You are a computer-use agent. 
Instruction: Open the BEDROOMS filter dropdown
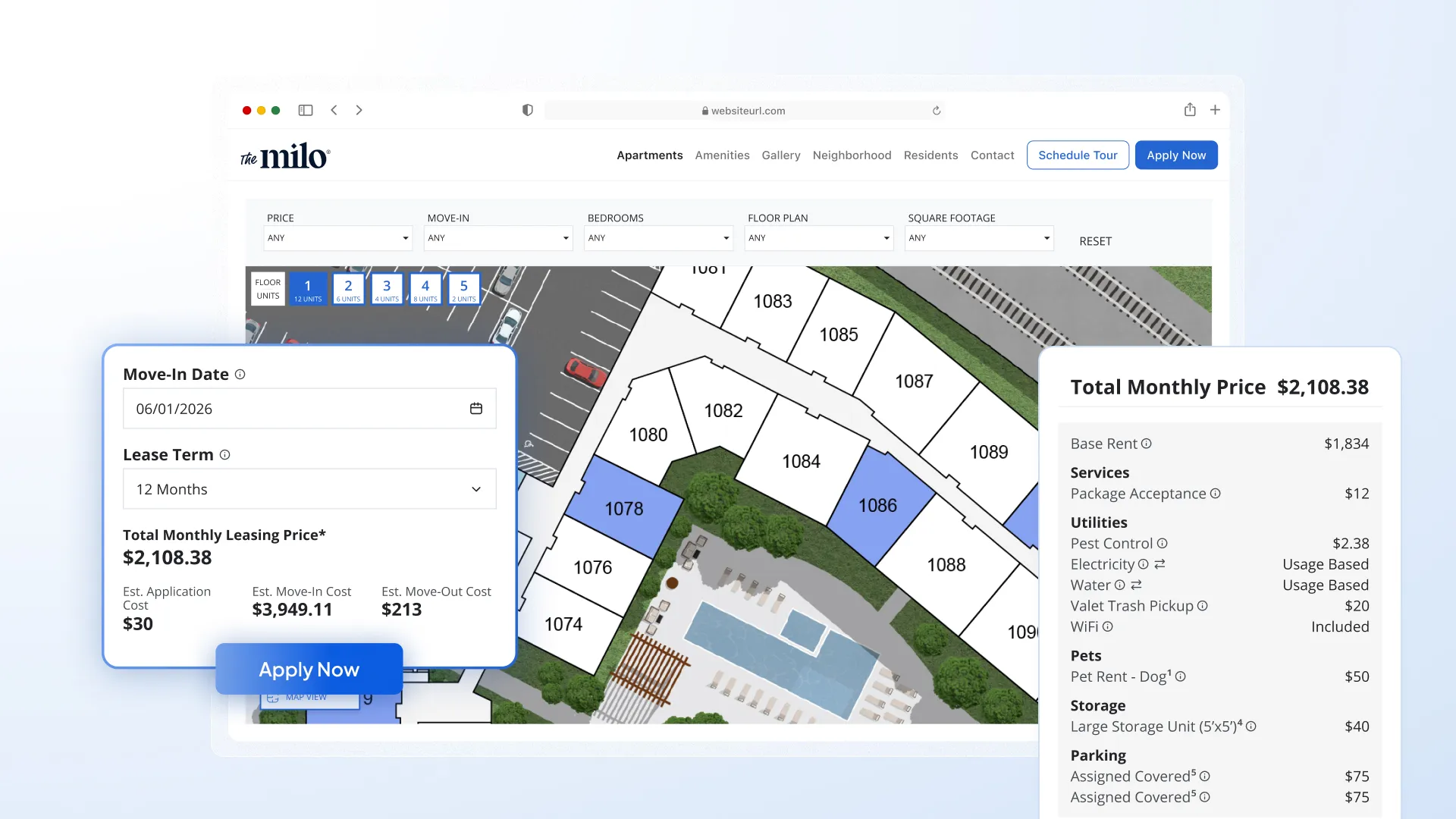[658, 238]
